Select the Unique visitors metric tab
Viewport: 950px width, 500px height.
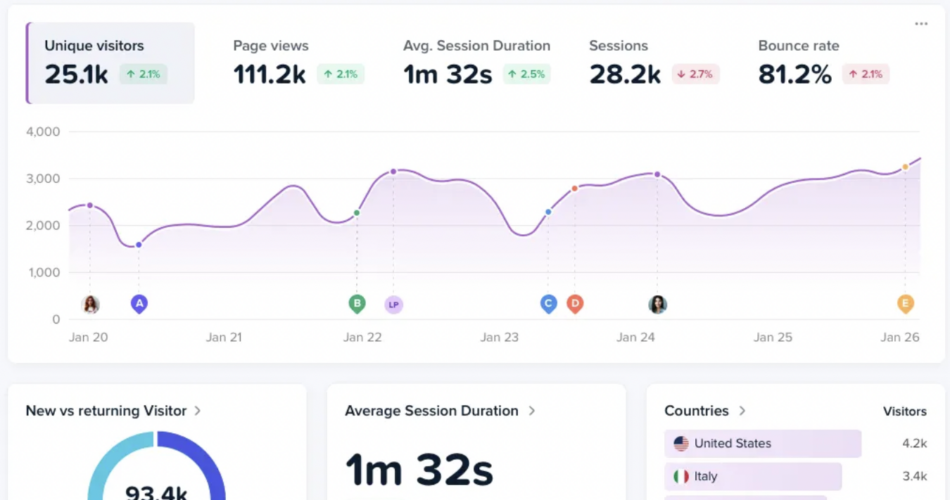tap(110, 63)
